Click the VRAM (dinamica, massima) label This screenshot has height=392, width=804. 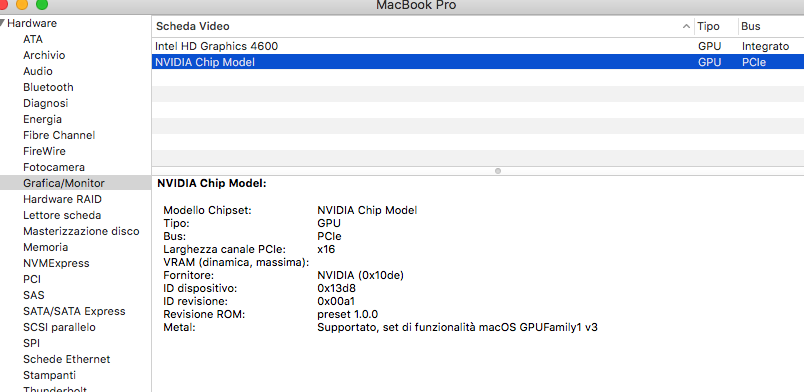[x=236, y=262]
